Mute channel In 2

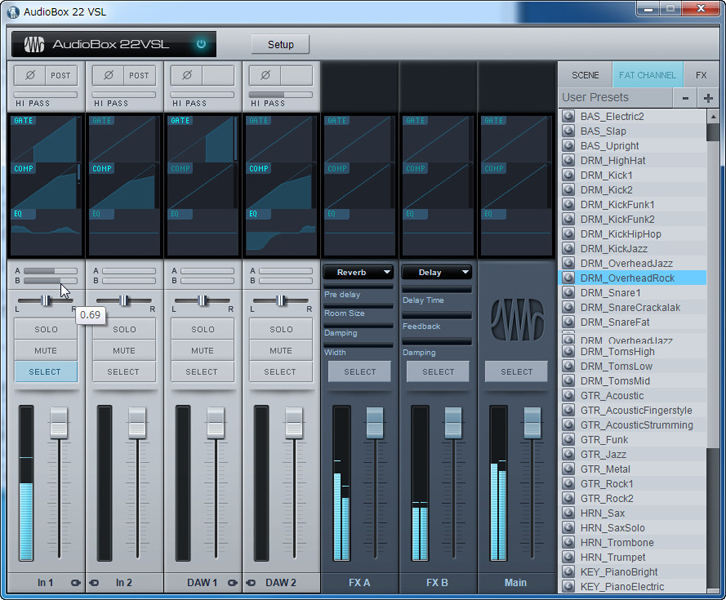[x=124, y=350]
